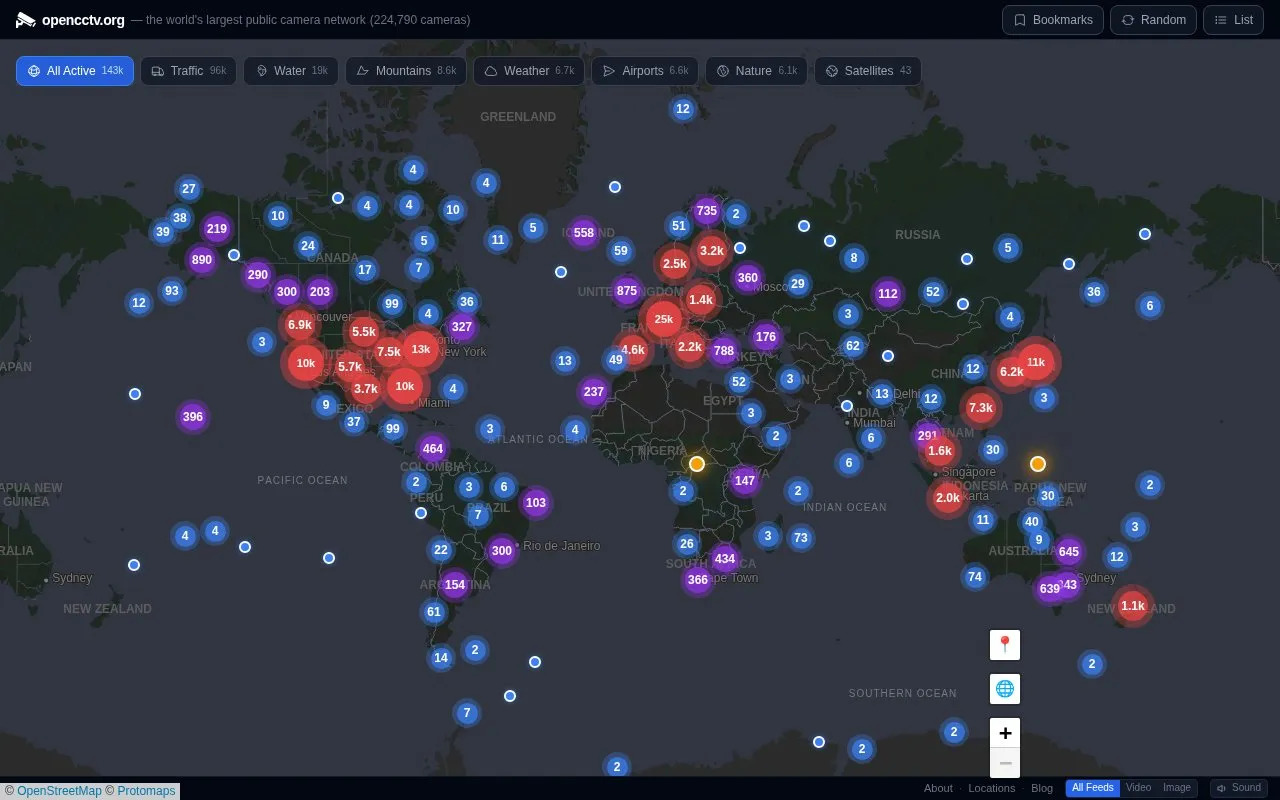Expand the 6.9k cluster near Vancouver

(x=300, y=325)
